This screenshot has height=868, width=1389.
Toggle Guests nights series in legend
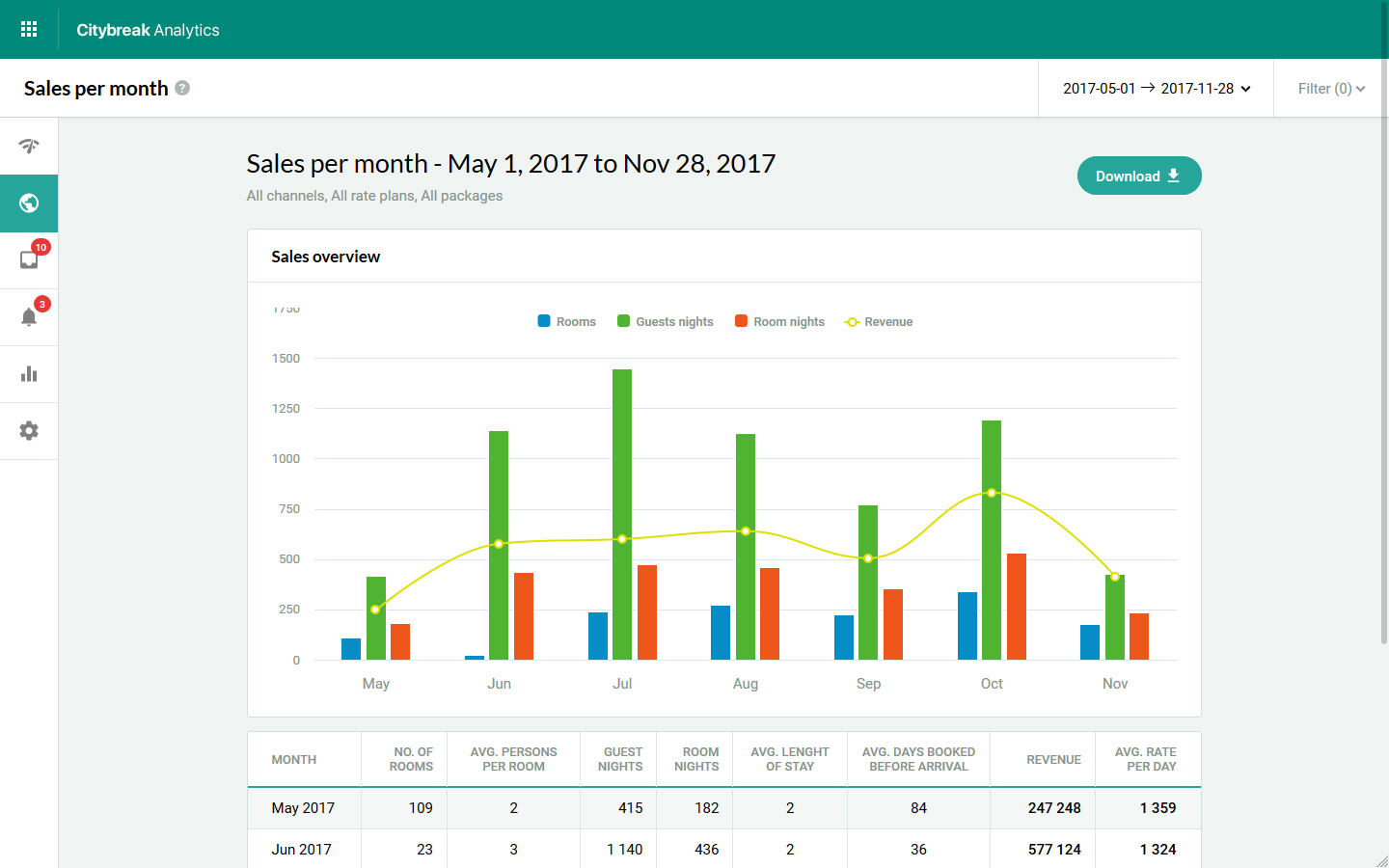click(666, 322)
